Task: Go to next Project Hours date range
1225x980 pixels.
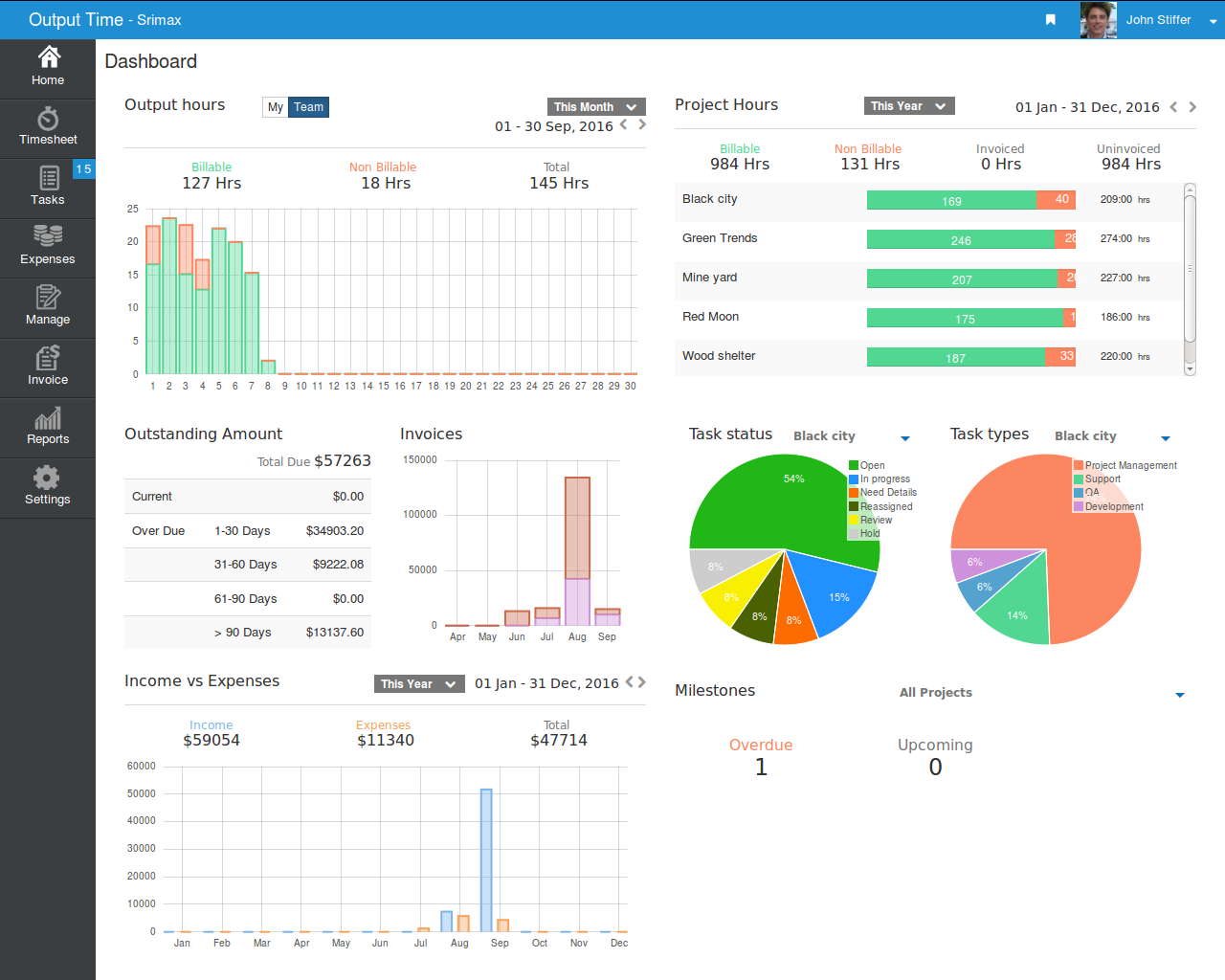Action: coord(1192,107)
